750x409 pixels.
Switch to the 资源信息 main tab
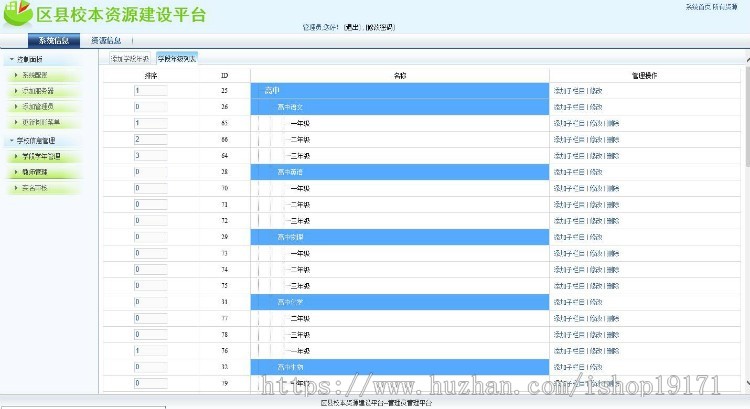(x=106, y=41)
